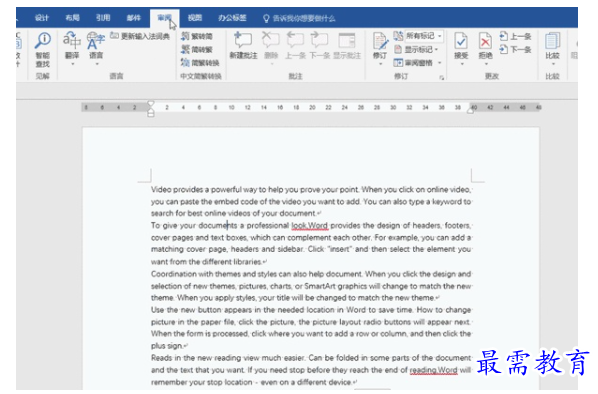Click the 接受 accept change icon
Viewport: 598px width, 394px height.
pyautogui.click(x=461, y=41)
